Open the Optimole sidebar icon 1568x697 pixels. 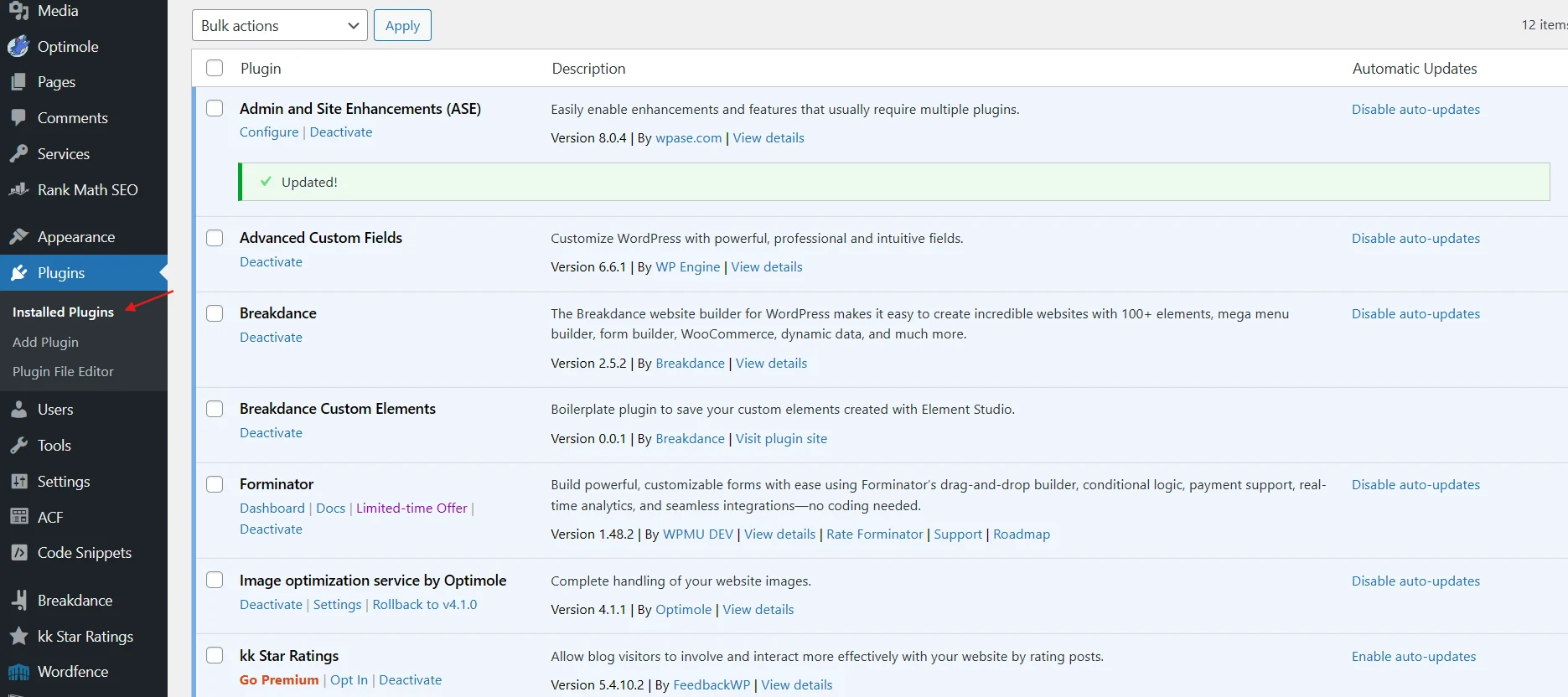(x=18, y=47)
